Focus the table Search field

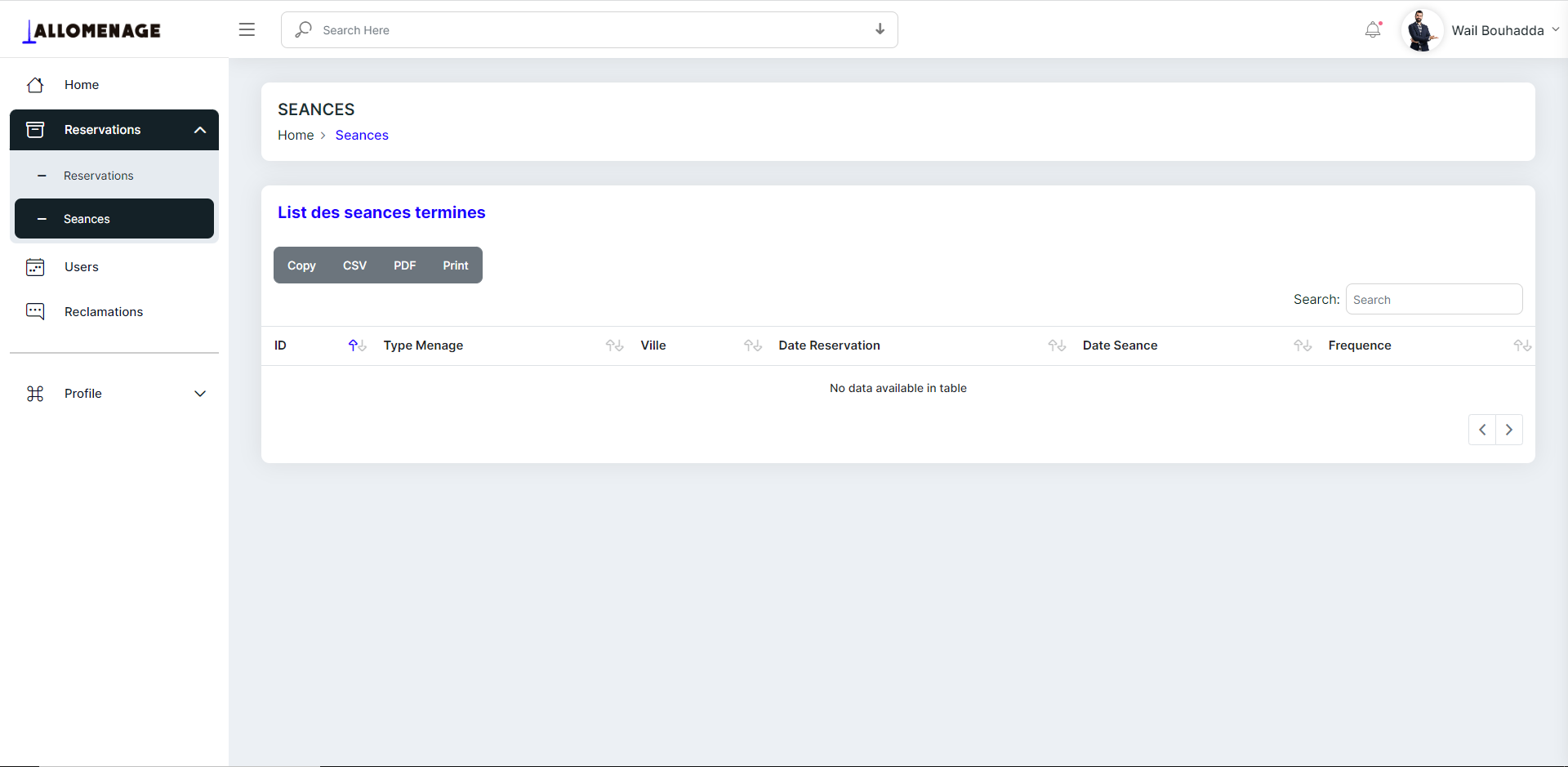1434,299
